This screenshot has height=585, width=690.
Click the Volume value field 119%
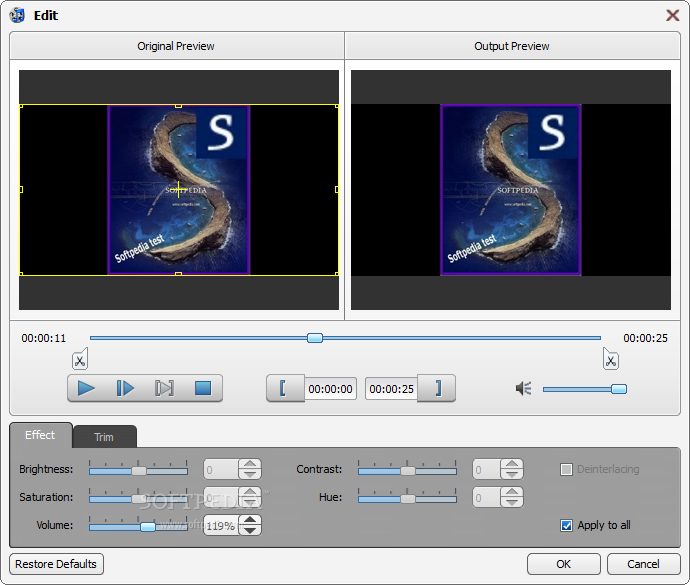click(221, 526)
